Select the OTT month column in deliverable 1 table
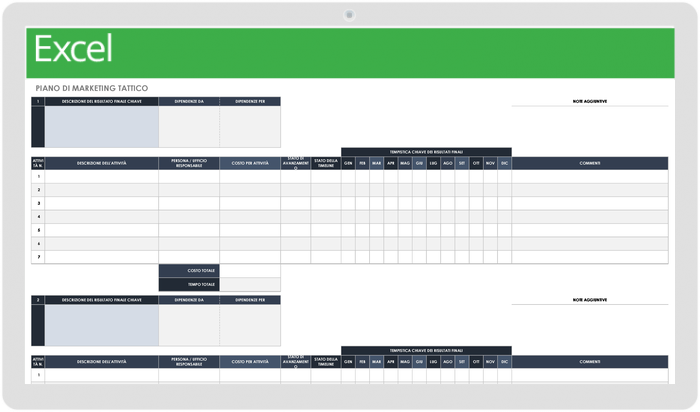The image size is (700, 412). [x=476, y=163]
